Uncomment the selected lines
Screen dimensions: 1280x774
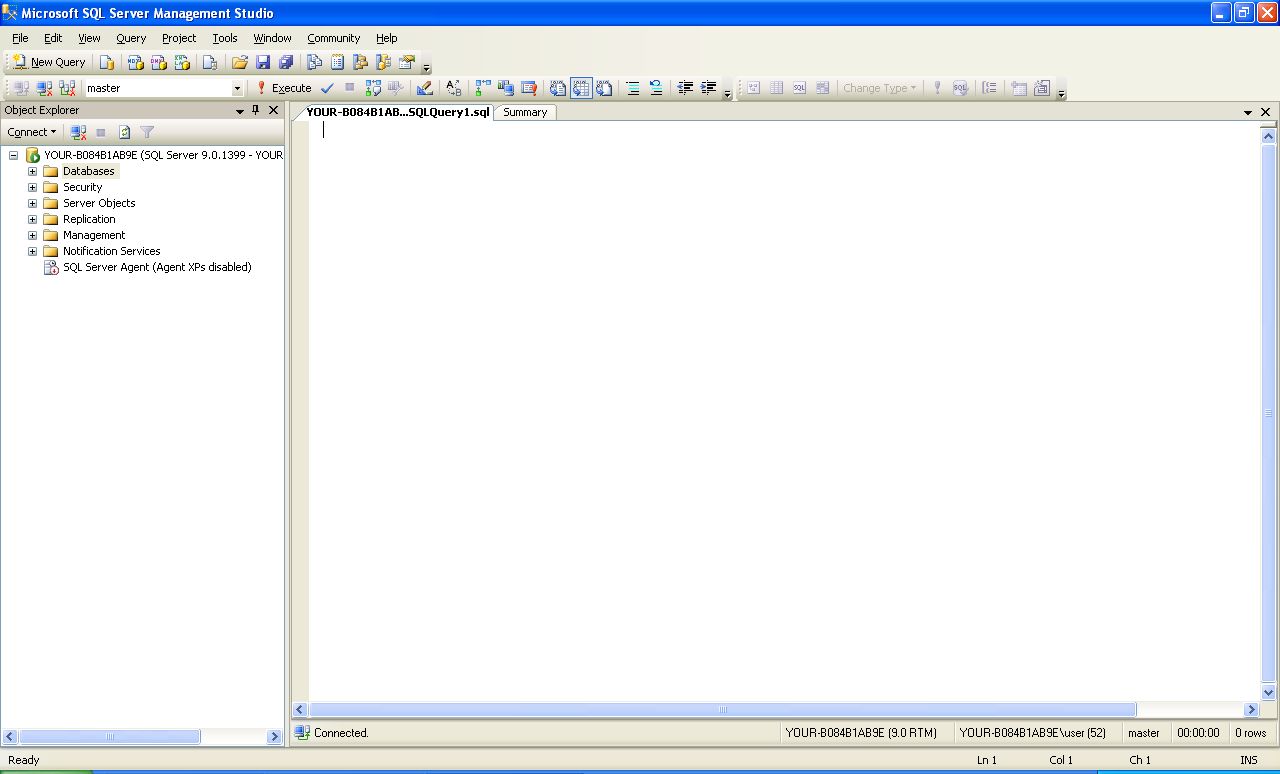656,88
